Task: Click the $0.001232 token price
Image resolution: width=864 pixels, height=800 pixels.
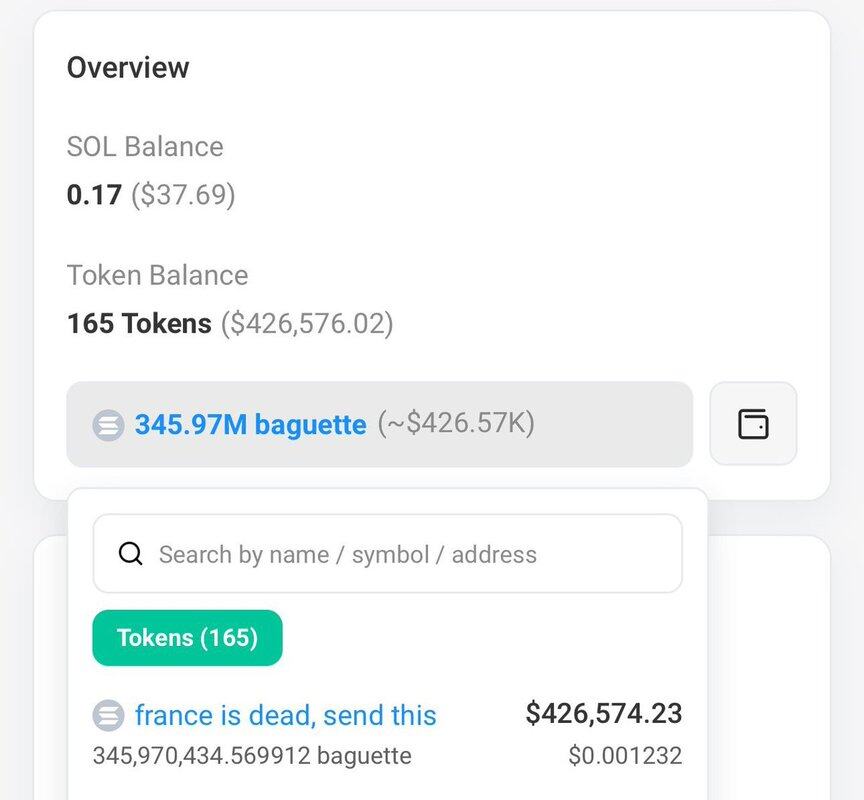Action: tap(625, 755)
